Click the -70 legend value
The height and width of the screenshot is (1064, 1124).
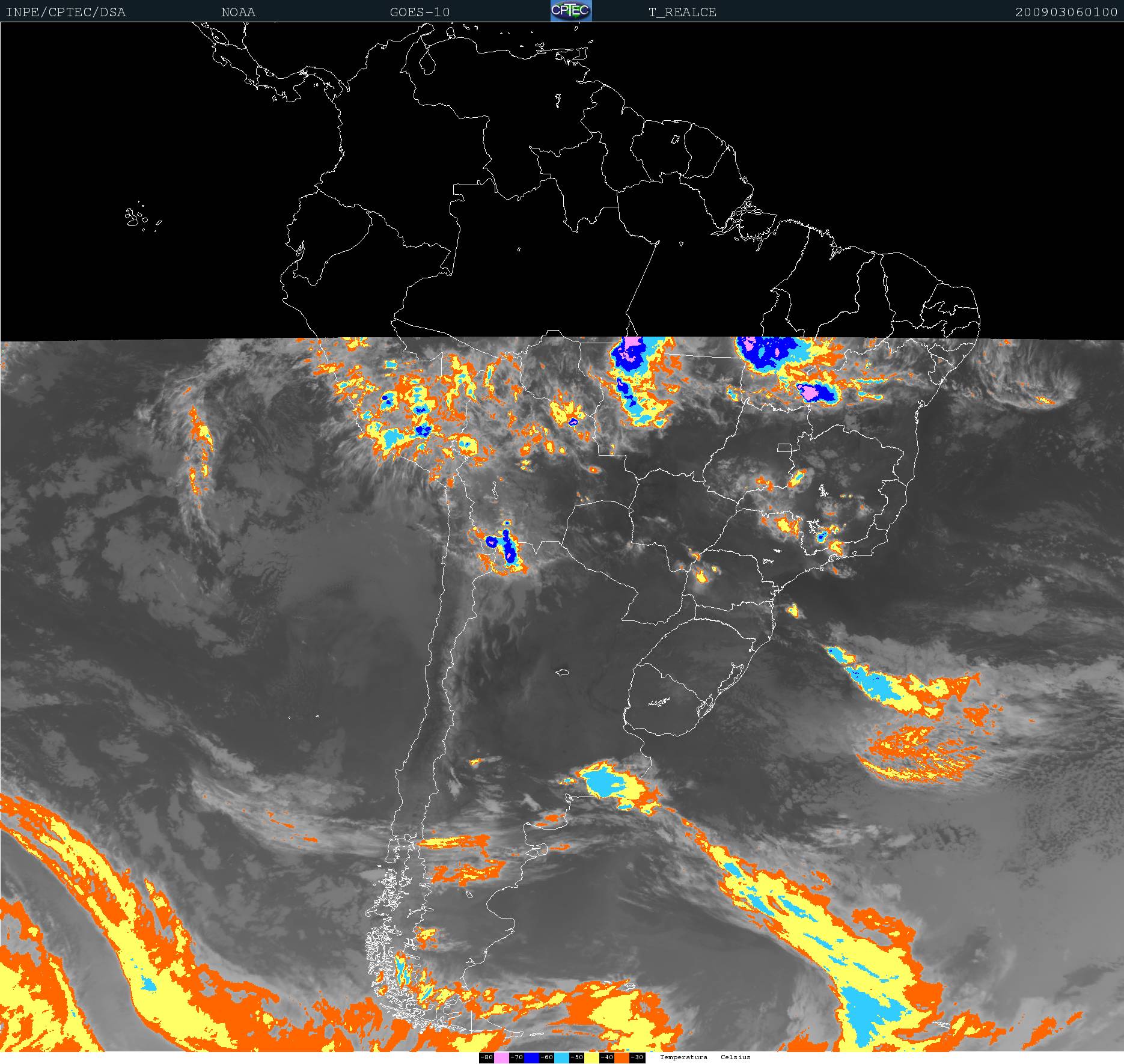(517, 1057)
